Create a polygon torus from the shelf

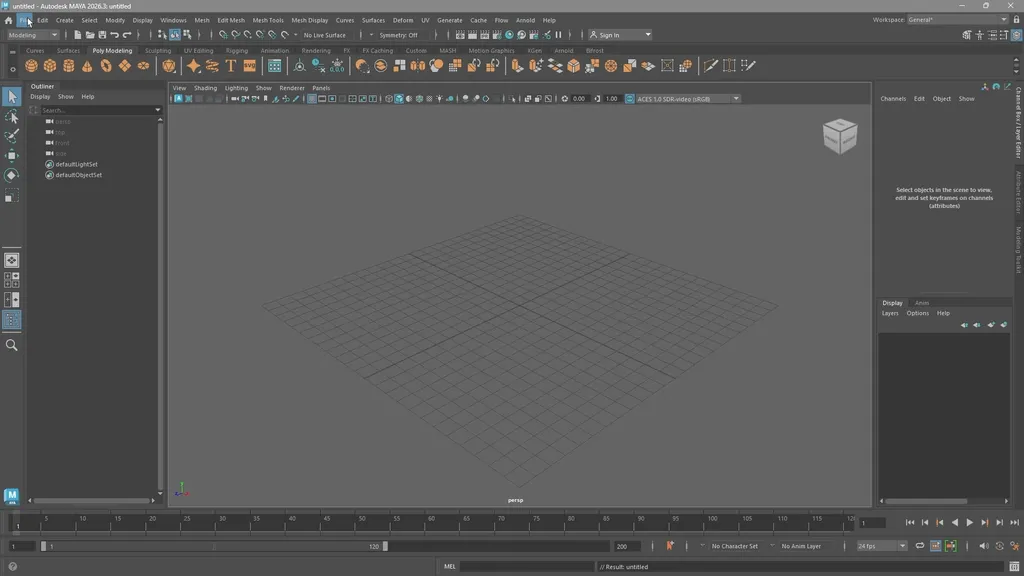pos(105,65)
